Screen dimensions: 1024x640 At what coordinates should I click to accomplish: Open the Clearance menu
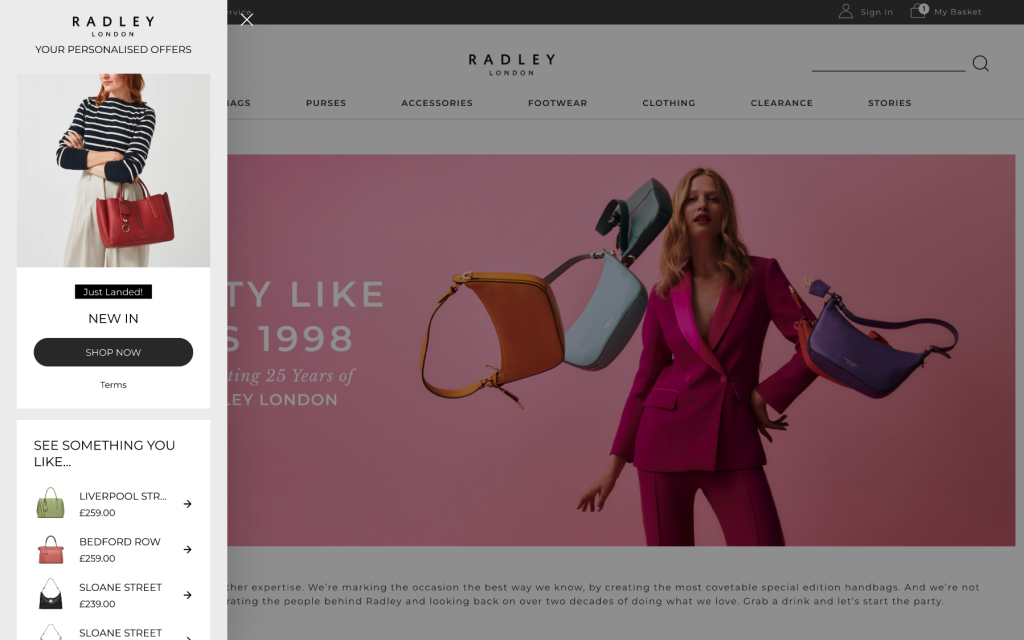pos(782,103)
